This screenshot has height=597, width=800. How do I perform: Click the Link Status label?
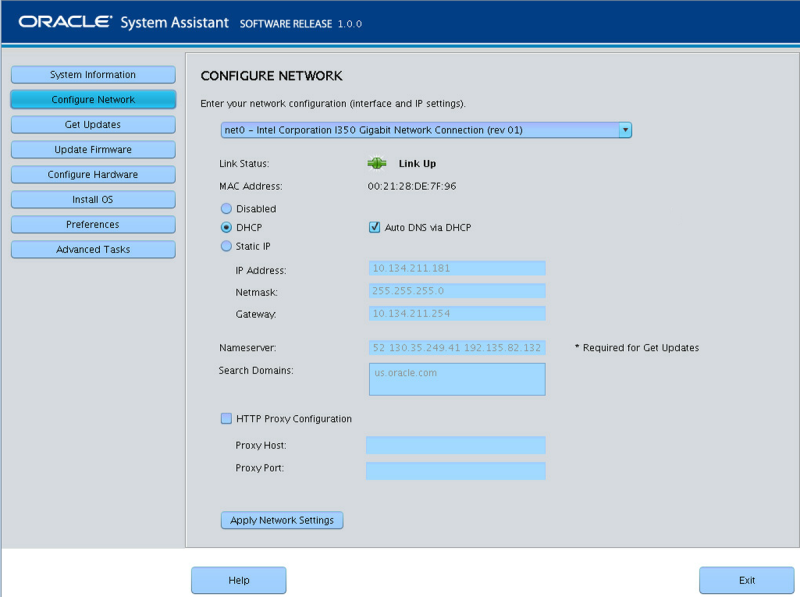click(x=244, y=164)
